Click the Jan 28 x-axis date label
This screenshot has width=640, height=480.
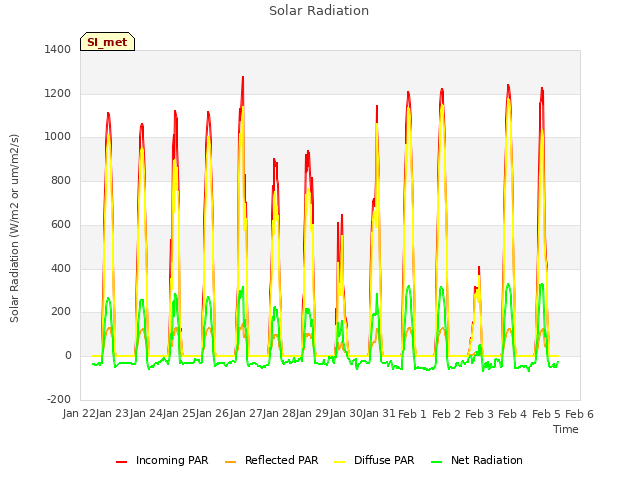[x=280, y=414]
